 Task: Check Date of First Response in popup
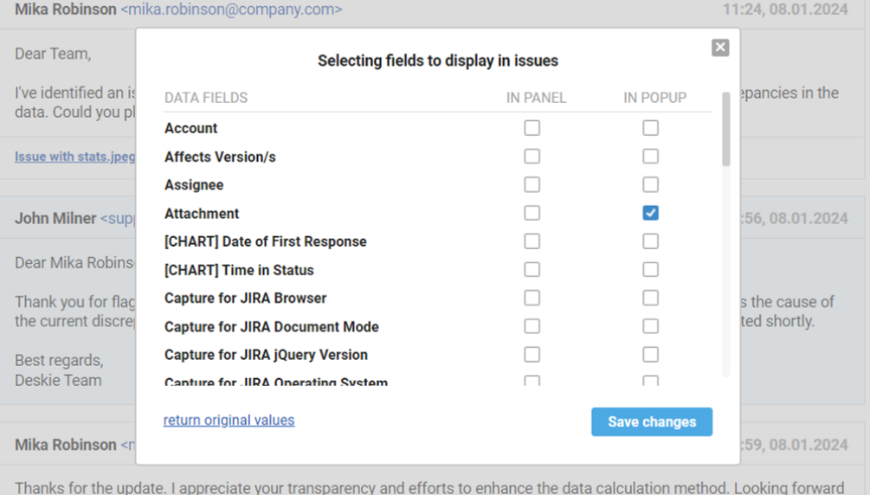pyautogui.click(x=651, y=241)
